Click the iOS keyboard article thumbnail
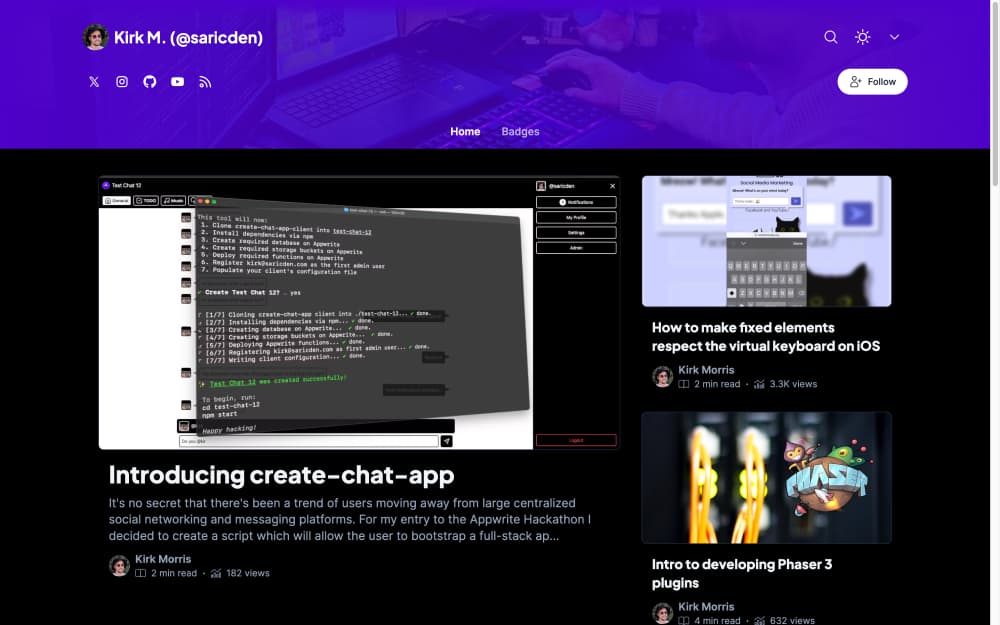Viewport: 1000px width, 625px height. tap(766, 241)
